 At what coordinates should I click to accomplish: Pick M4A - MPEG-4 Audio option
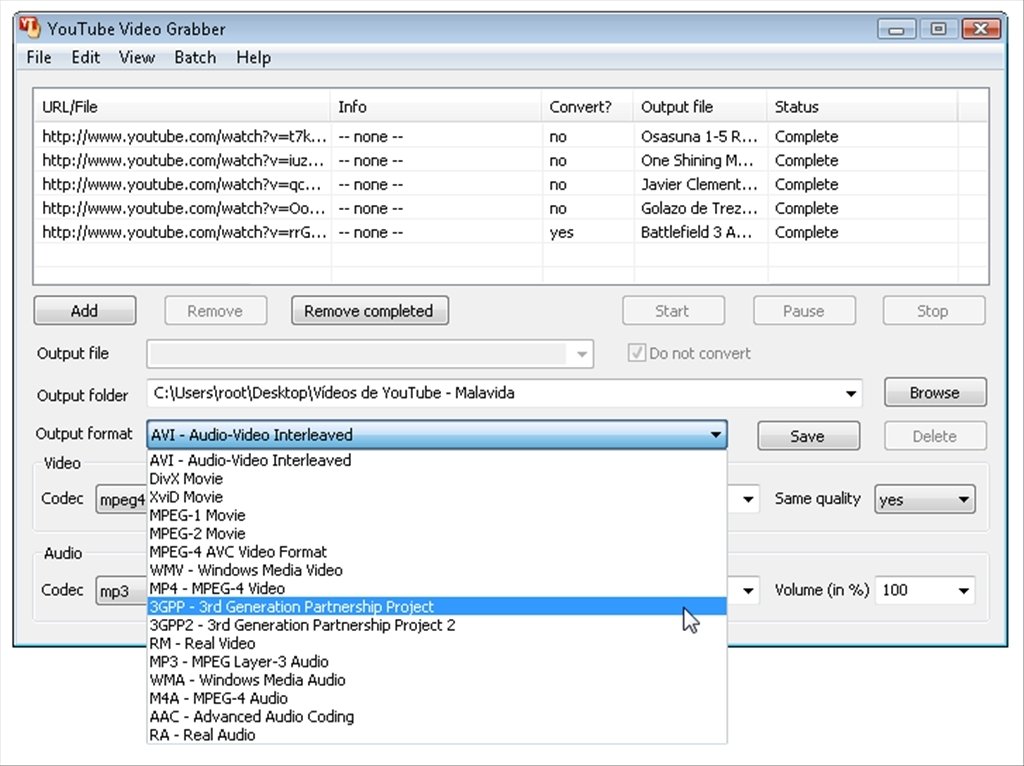pos(437,698)
